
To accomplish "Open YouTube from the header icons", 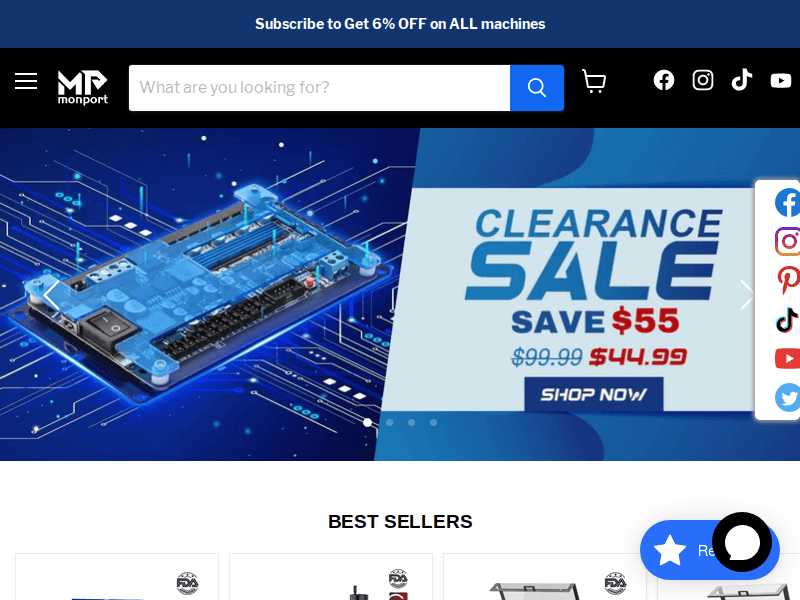I will pyautogui.click(x=781, y=81).
